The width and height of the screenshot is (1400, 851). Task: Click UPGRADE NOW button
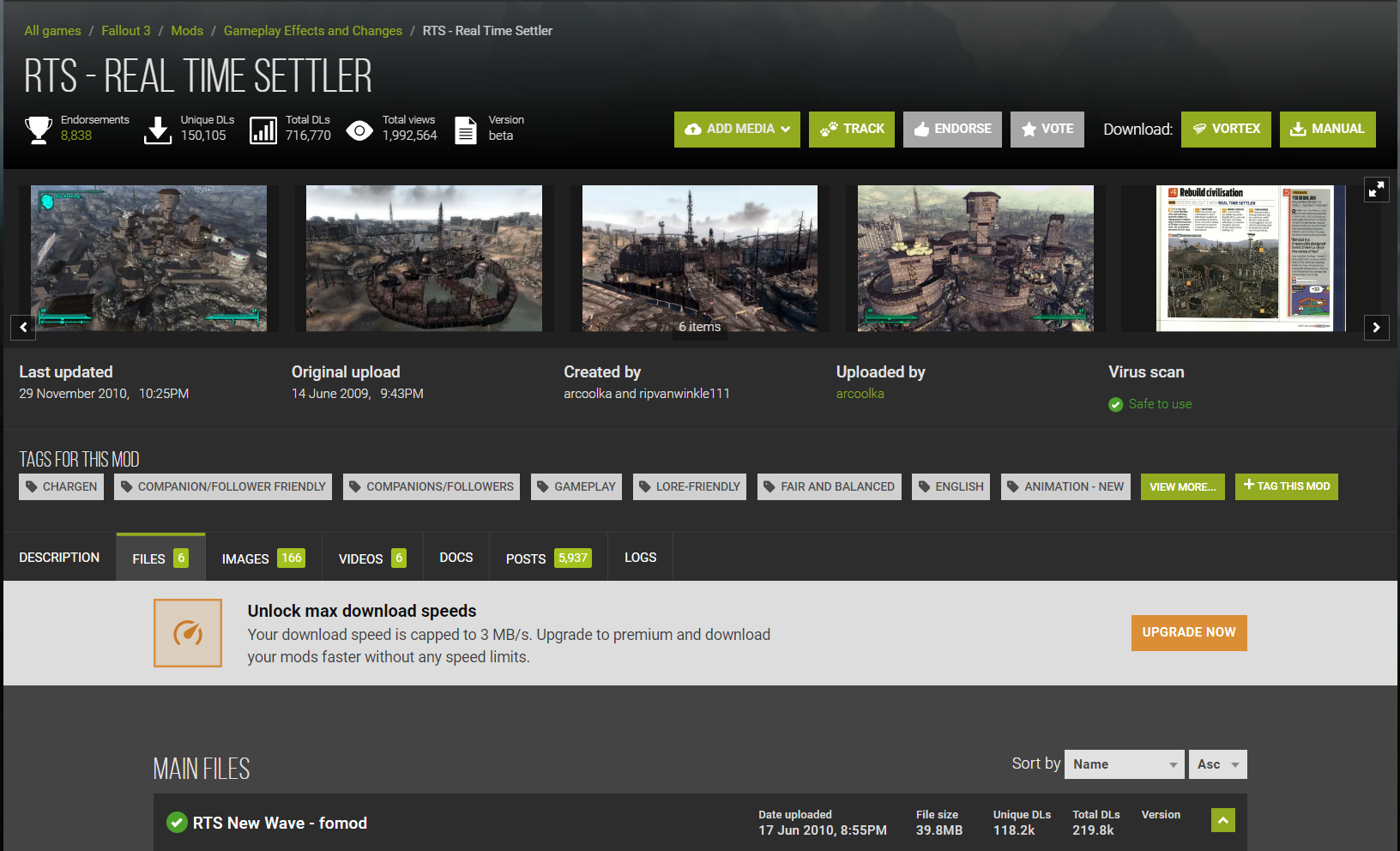tap(1189, 633)
